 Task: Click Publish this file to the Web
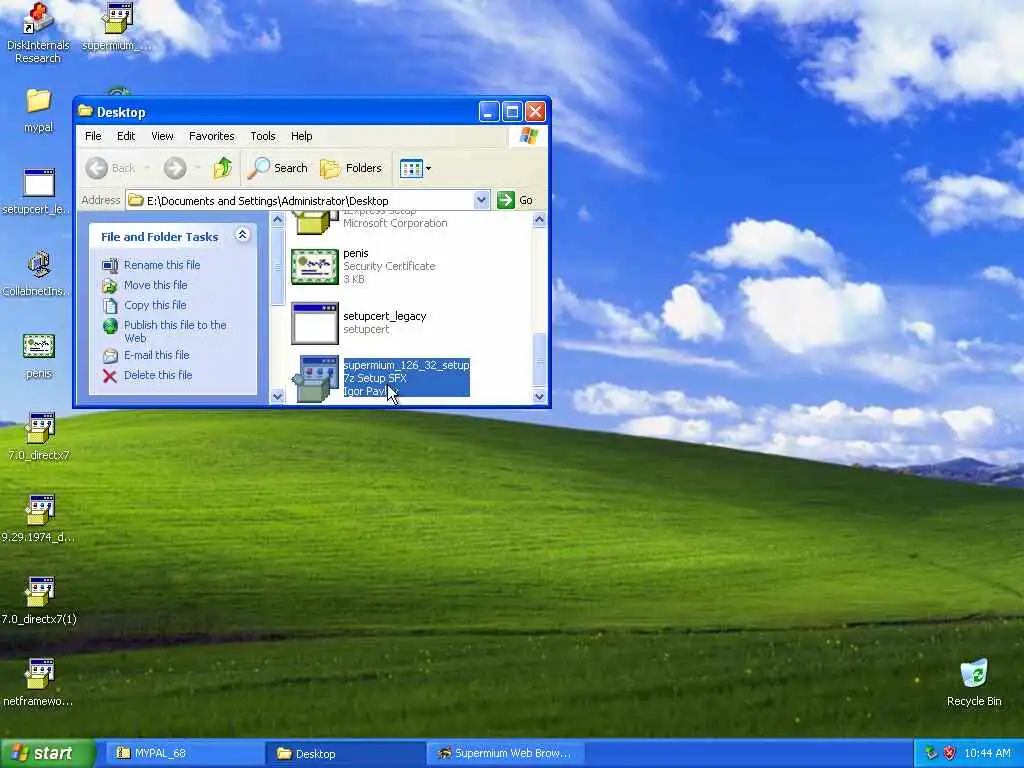[x=175, y=331]
